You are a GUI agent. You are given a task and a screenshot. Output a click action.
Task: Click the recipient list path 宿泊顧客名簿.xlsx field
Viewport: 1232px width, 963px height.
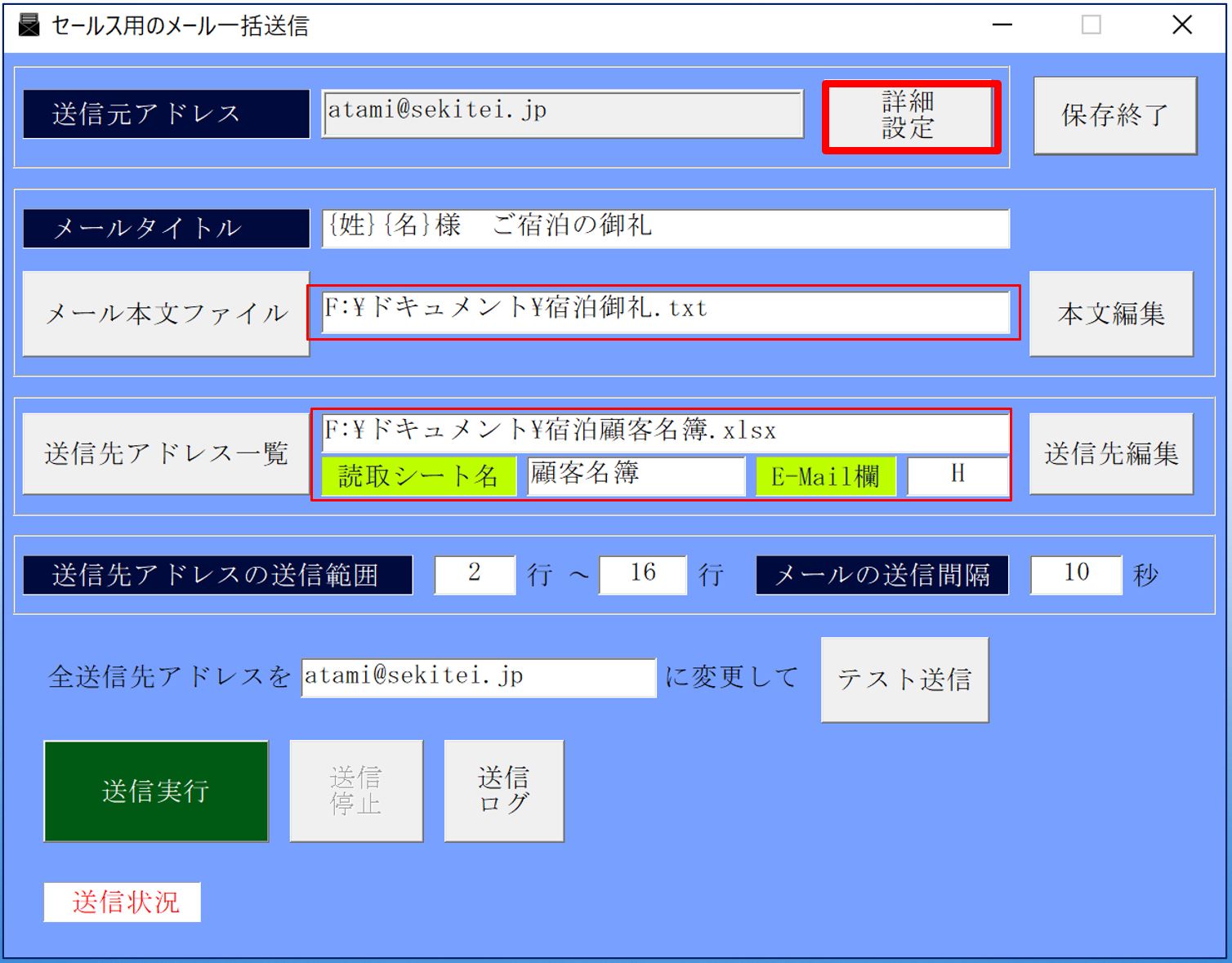coord(664,433)
